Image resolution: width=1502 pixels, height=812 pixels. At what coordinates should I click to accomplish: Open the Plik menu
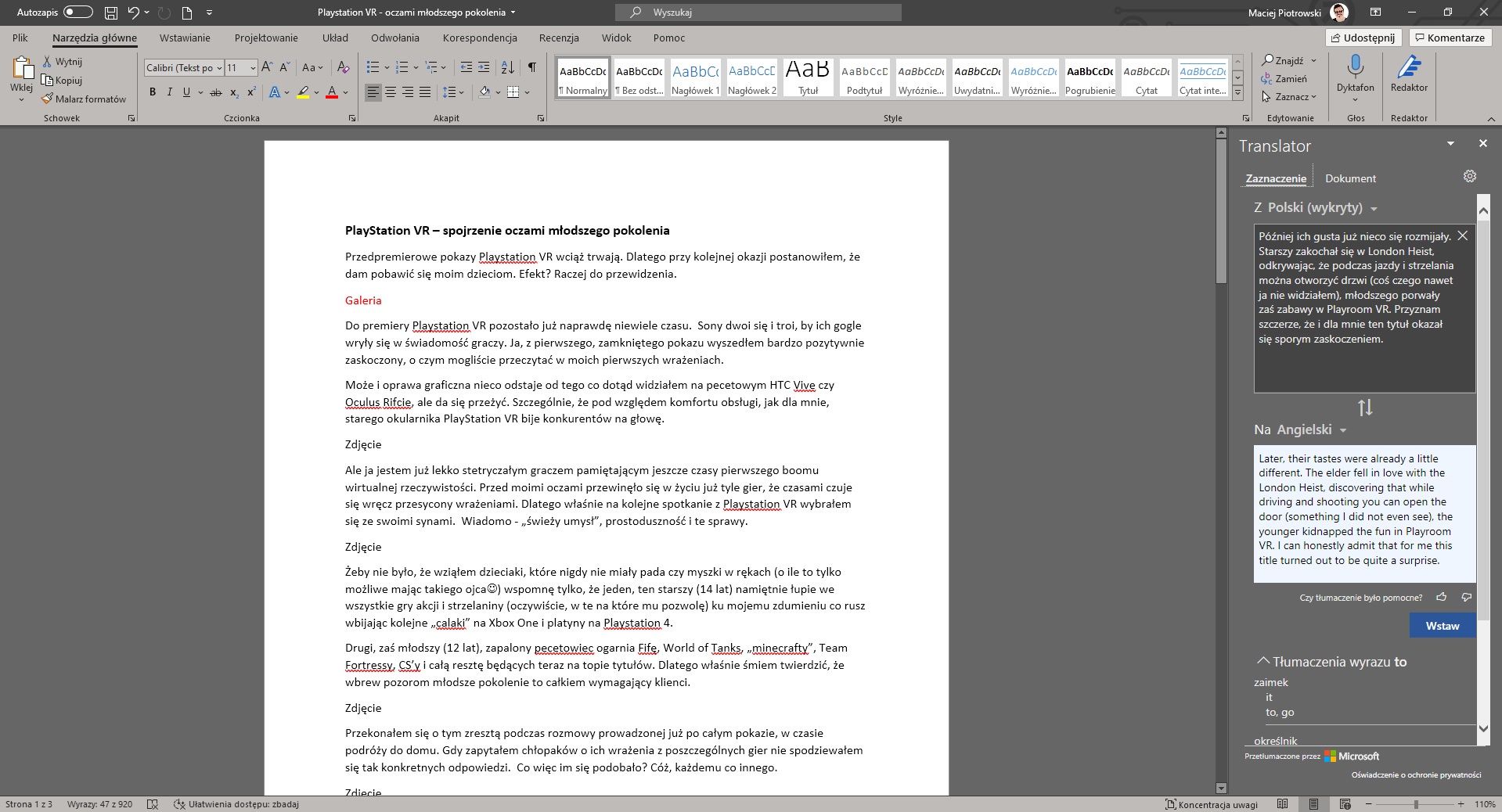coord(20,38)
